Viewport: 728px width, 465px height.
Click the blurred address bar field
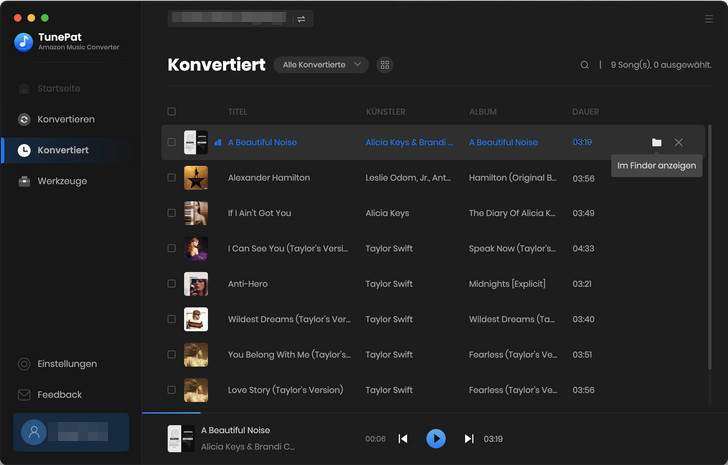click(229, 19)
